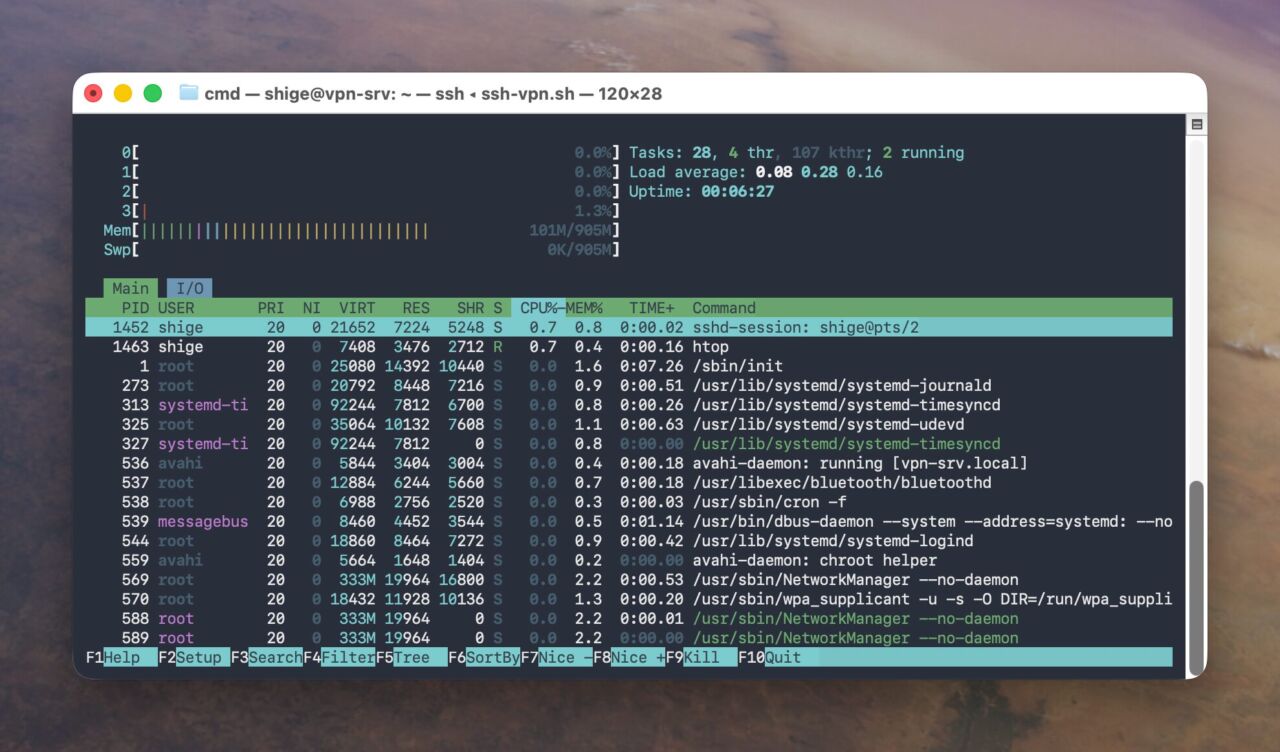Image resolution: width=1280 pixels, height=752 pixels.
Task: Click PID 313 systemd-timesyncd row
Action: 628,405
